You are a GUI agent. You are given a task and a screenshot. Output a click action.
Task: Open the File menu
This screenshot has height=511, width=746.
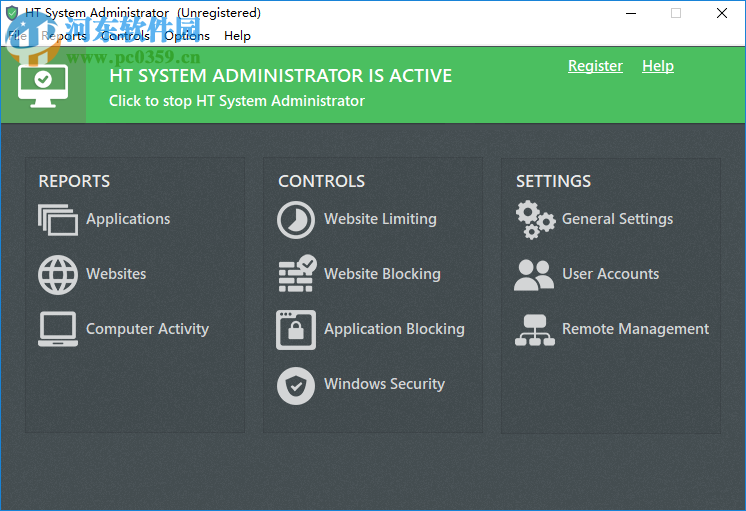pos(17,36)
